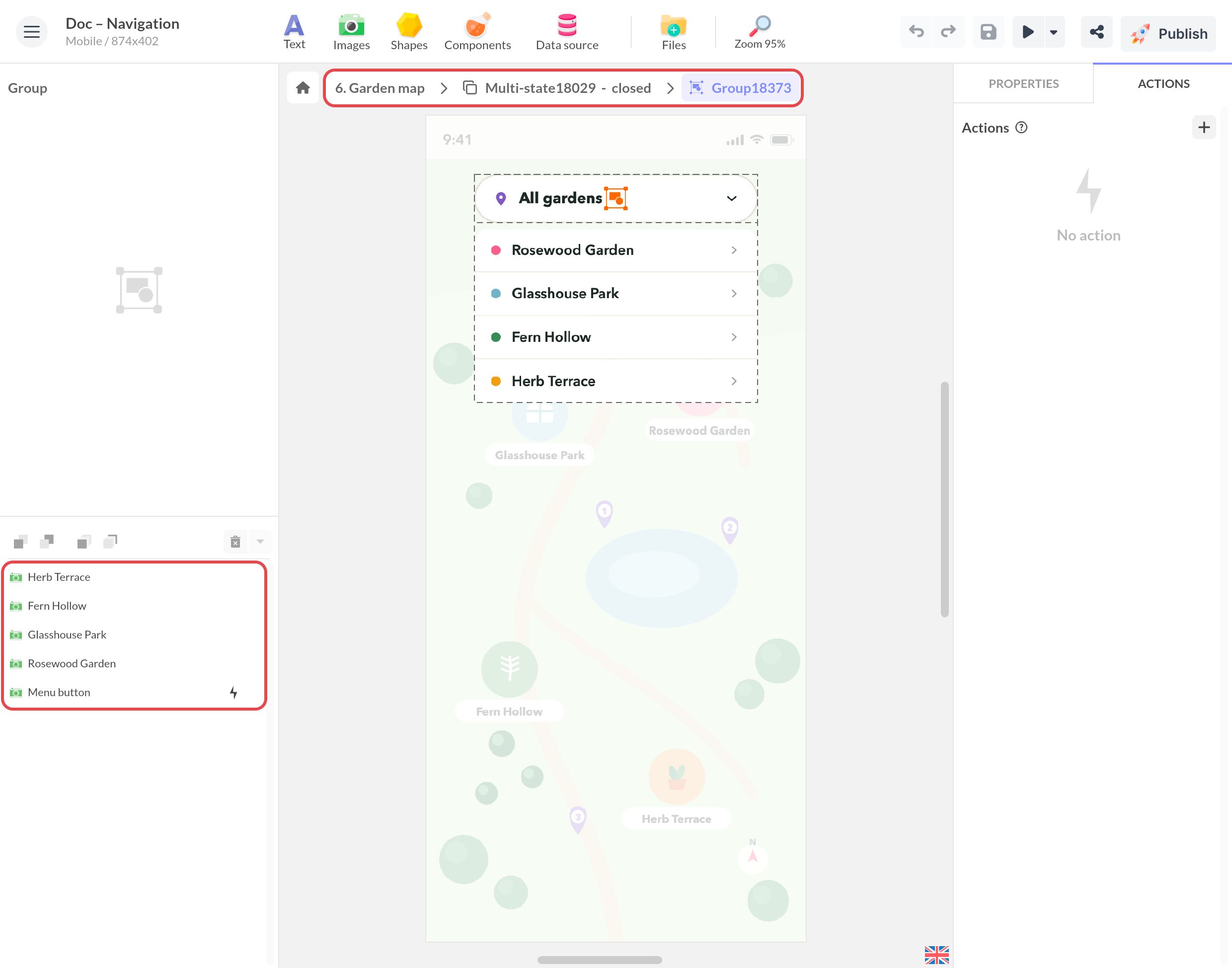Click the Menu button action lightning icon
The width and height of the screenshot is (1232, 968).
233,693
